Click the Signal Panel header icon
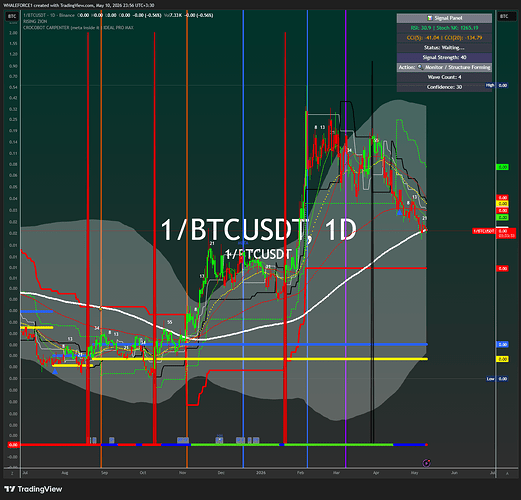Screen dimensions: 521x500 [430, 18]
